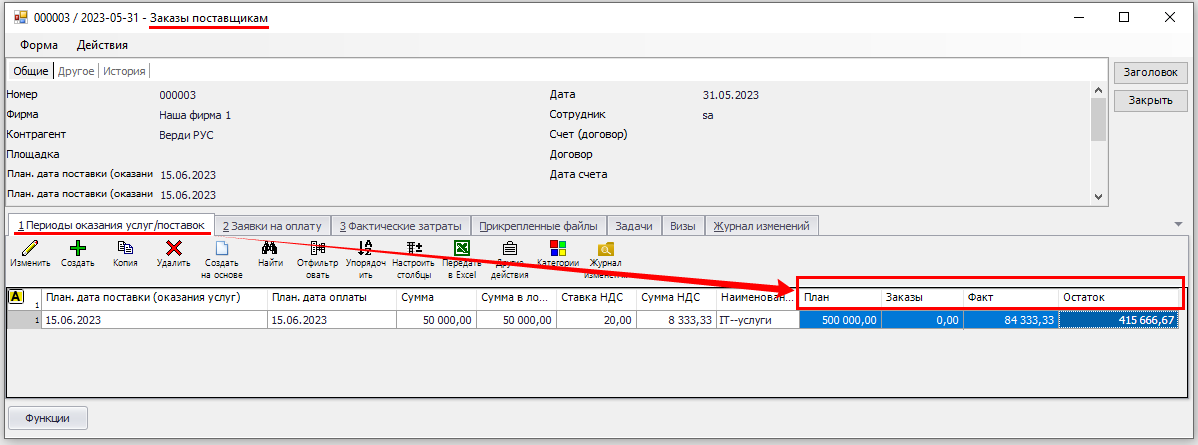Image resolution: width=1198 pixels, height=445 pixels.
Task: Open the Настроить столбцы tool
Action: [x=413, y=248]
